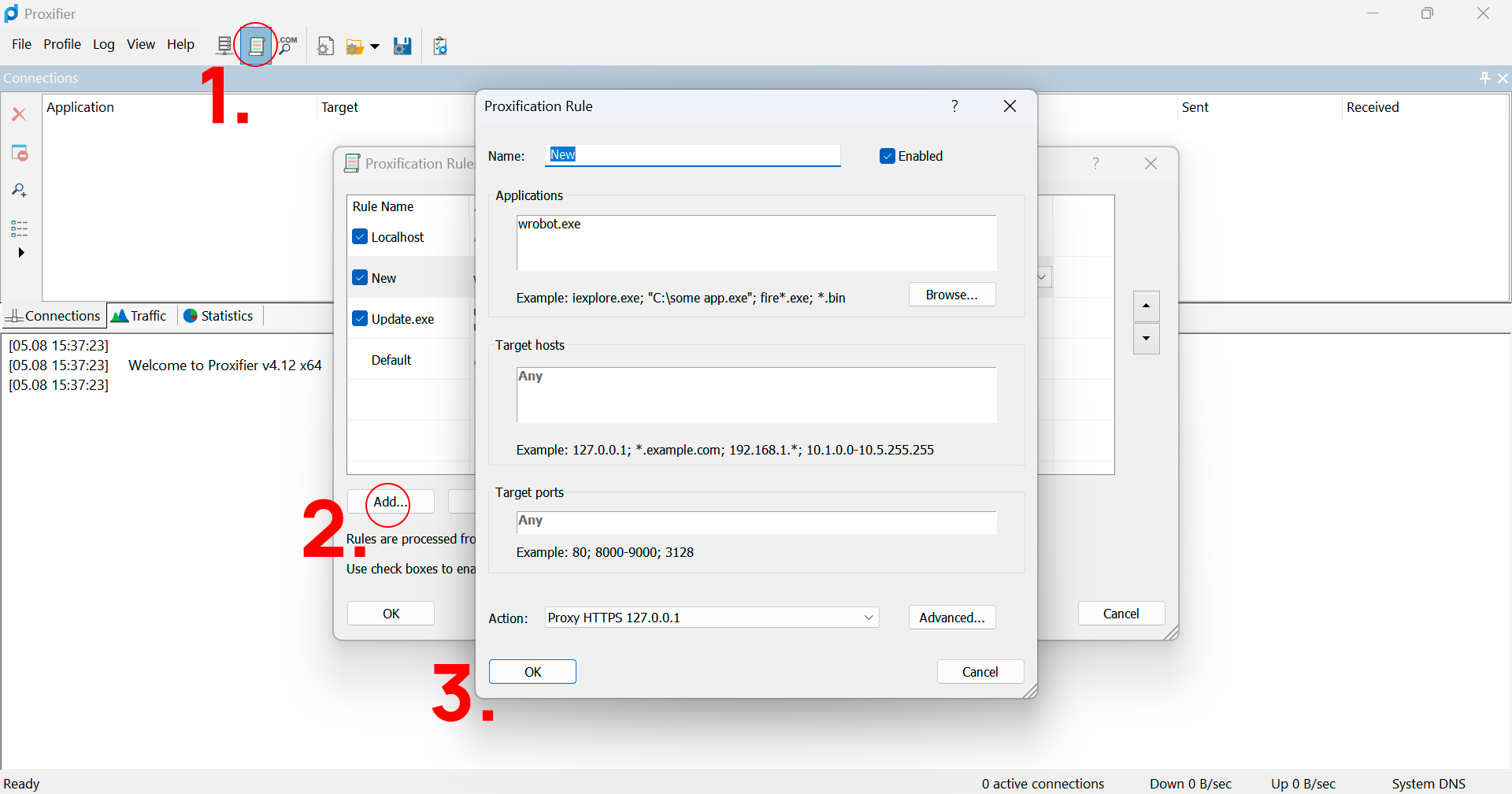Open the Help menu
The image size is (1512, 794).
(x=180, y=44)
